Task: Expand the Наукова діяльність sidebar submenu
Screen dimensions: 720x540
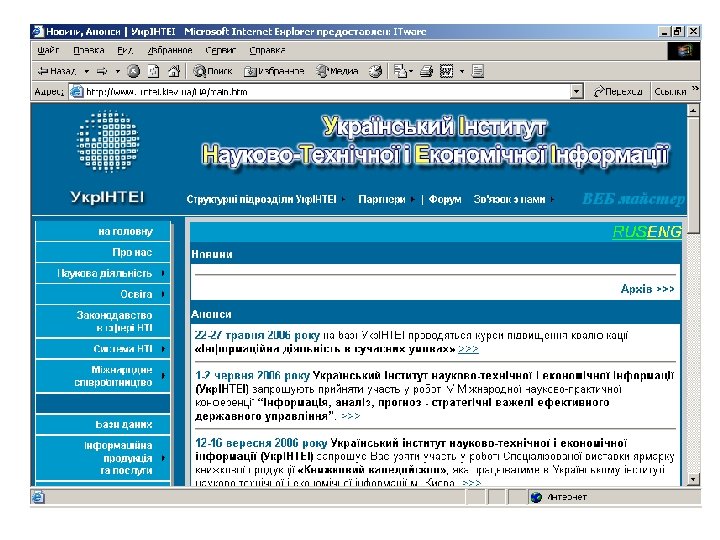Action: pyautogui.click(x=103, y=273)
